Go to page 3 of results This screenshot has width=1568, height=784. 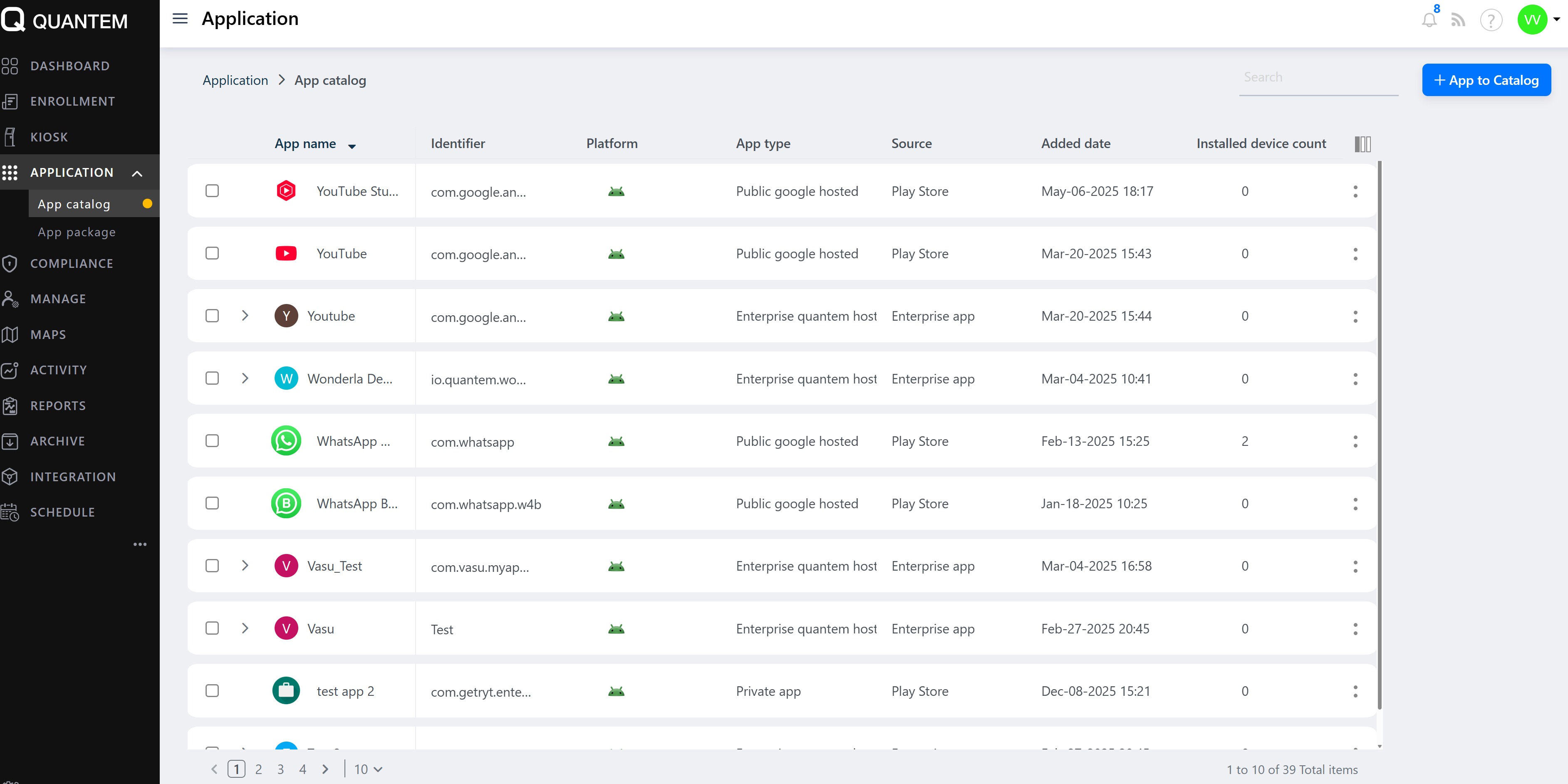pos(280,769)
